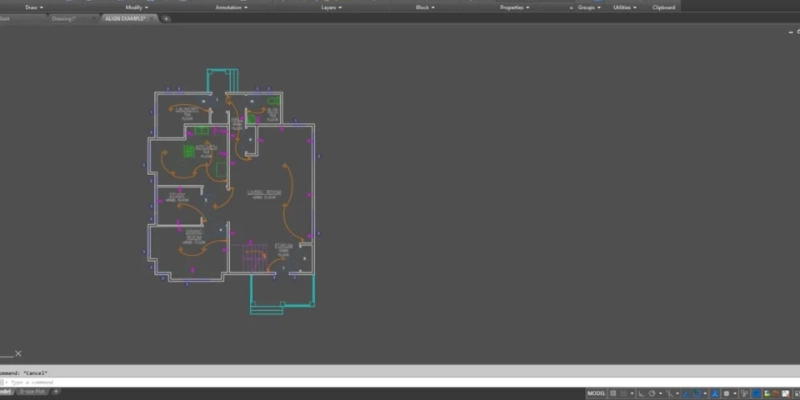800x400 pixels.
Task: Toggle ortho mode in status bar
Action: click(641, 393)
